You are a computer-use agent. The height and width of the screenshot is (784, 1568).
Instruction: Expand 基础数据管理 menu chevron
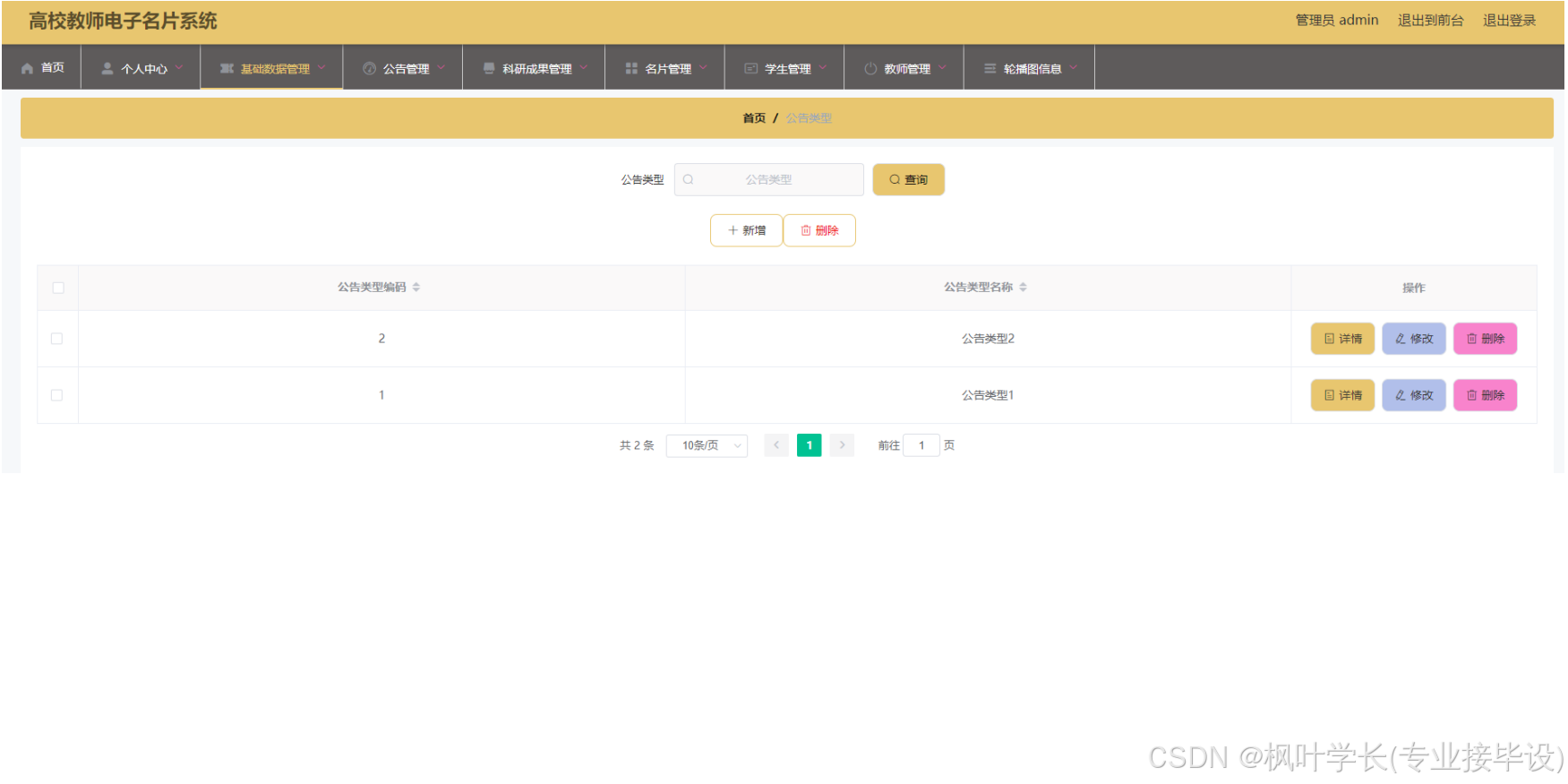[x=321, y=67]
